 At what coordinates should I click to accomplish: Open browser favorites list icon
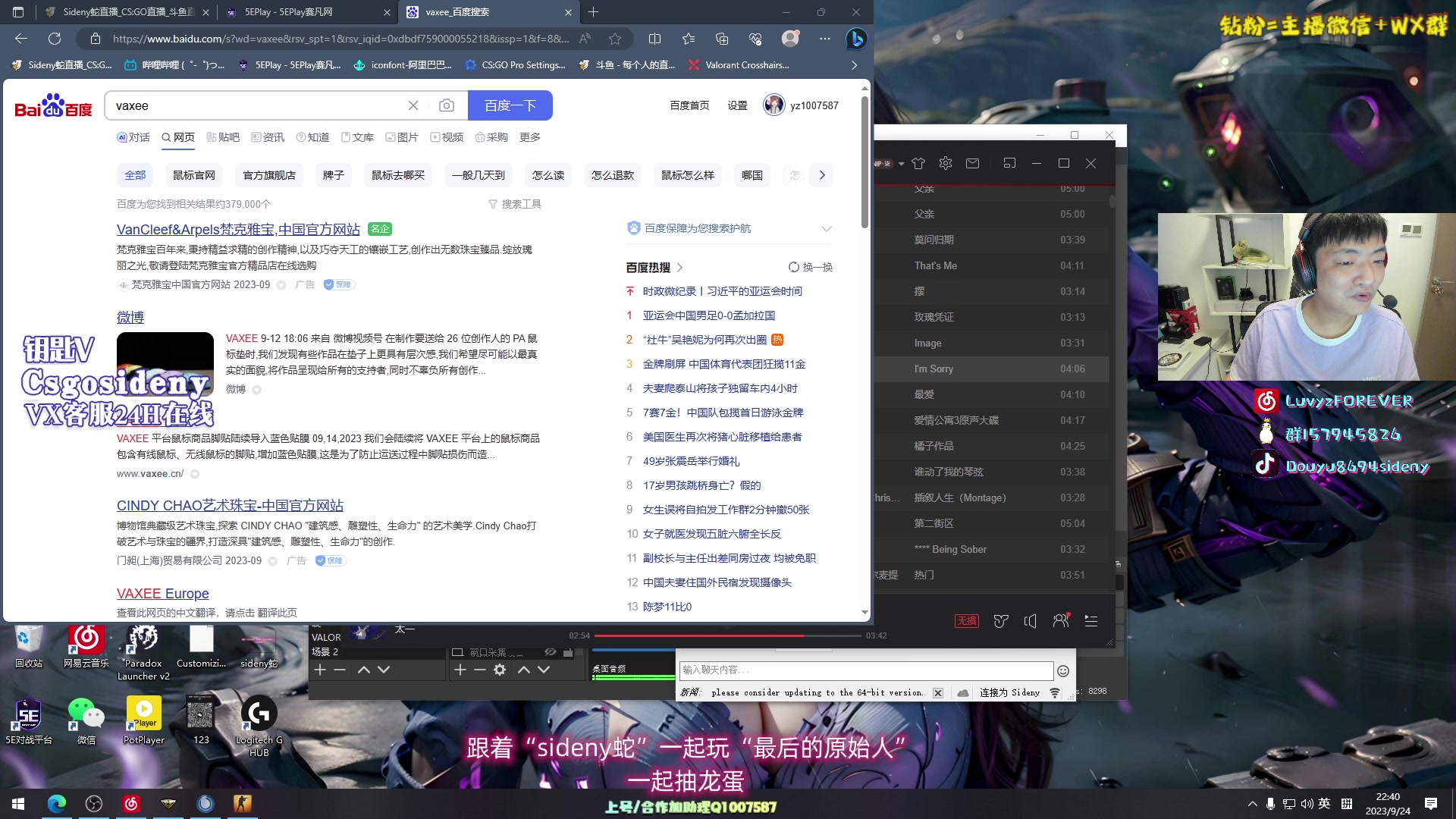point(689,39)
